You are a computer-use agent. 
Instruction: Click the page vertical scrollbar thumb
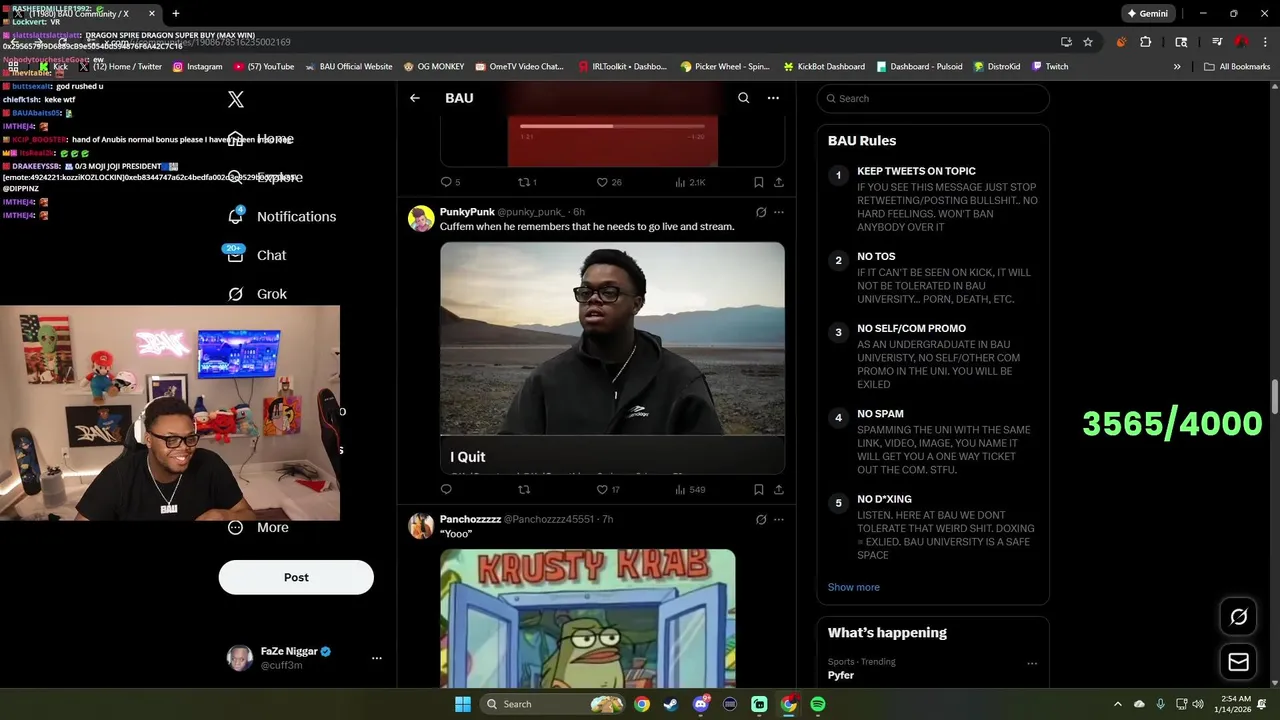1274,395
